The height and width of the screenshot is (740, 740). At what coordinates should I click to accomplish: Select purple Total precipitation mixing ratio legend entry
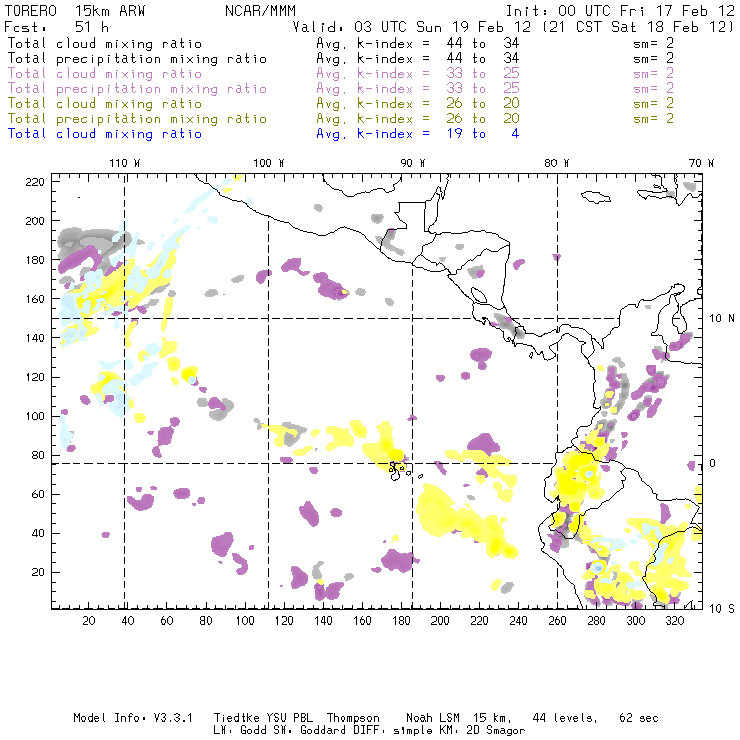pyautogui.click(x=137, y=88)
